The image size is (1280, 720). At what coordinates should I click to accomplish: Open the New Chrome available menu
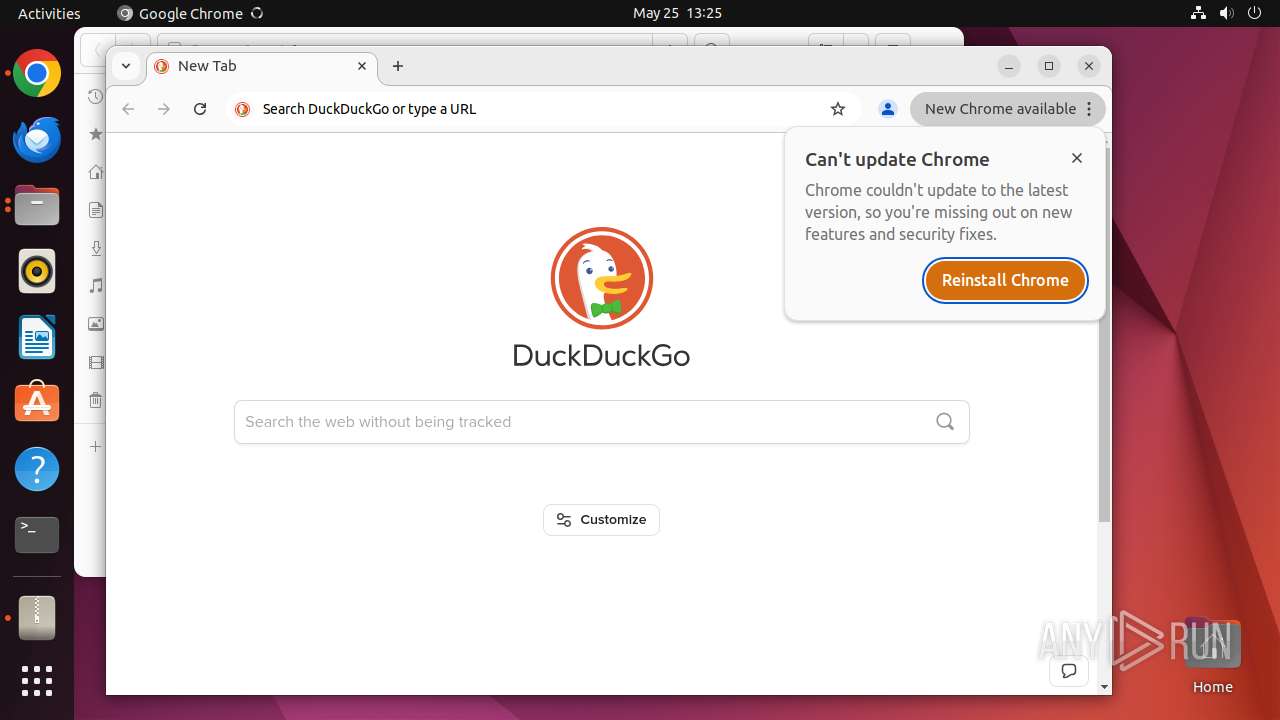point(1008,109)
